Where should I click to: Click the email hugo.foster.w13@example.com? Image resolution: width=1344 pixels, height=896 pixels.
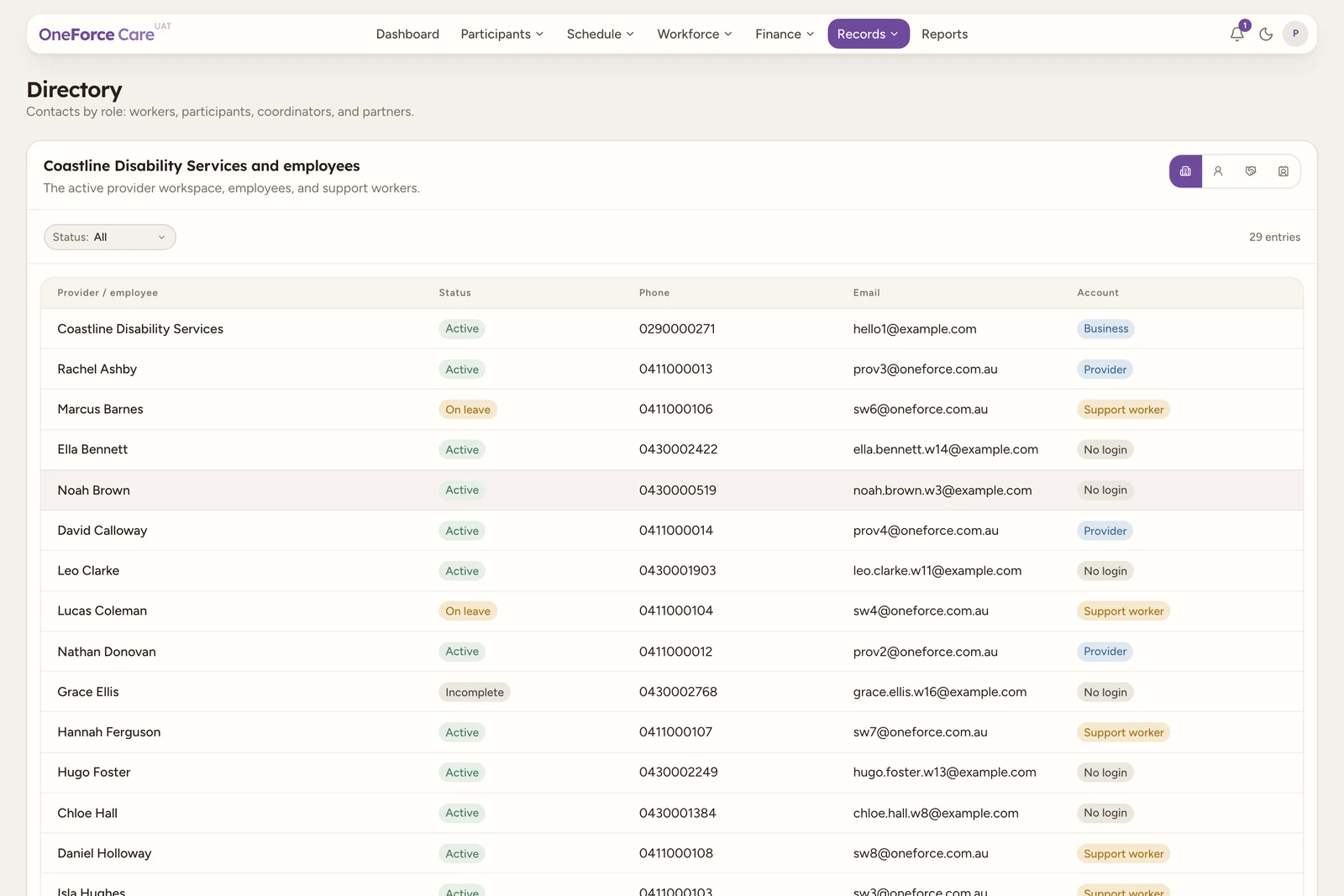point(944,773)
